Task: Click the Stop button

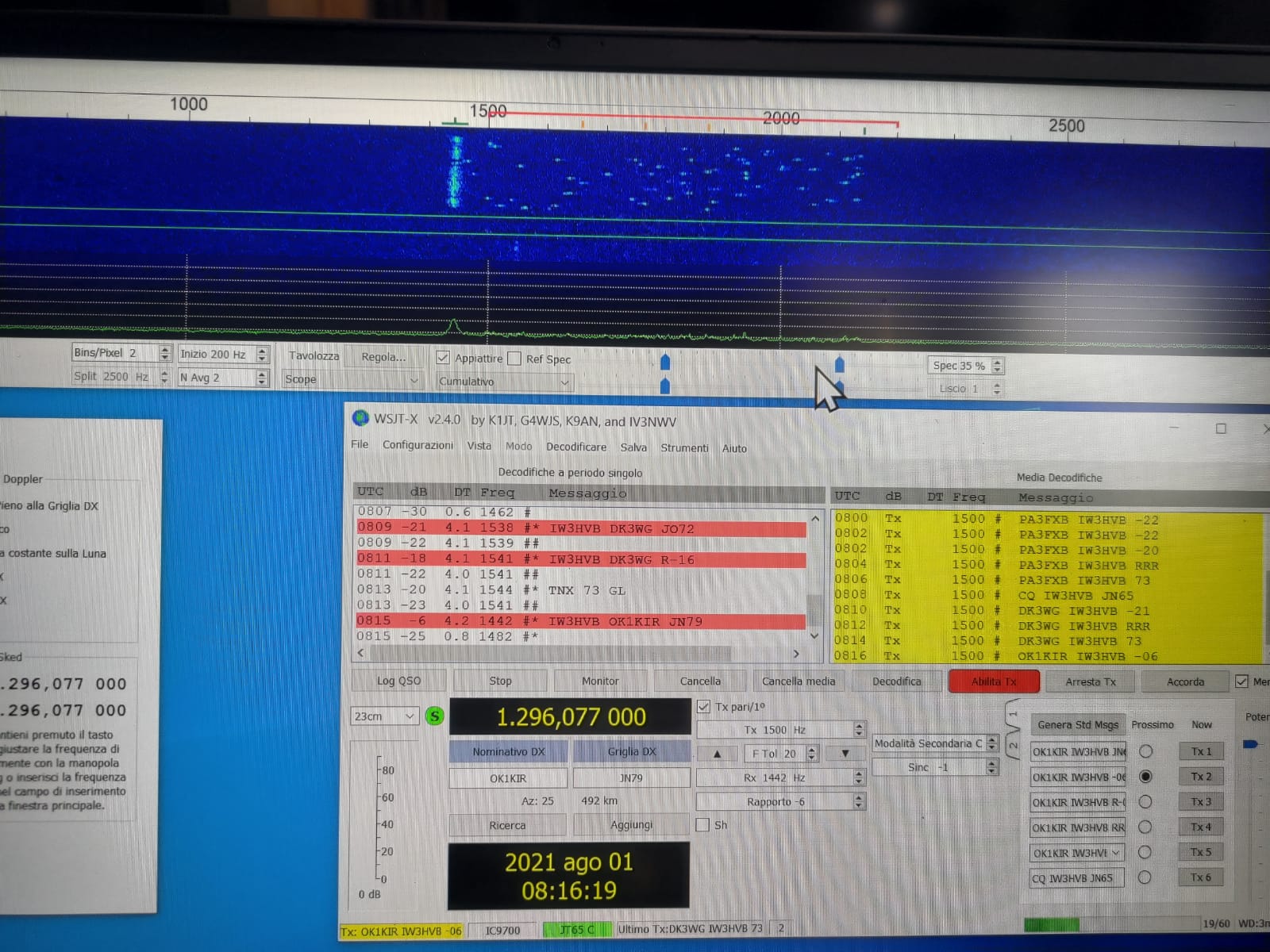Action: 500,681
